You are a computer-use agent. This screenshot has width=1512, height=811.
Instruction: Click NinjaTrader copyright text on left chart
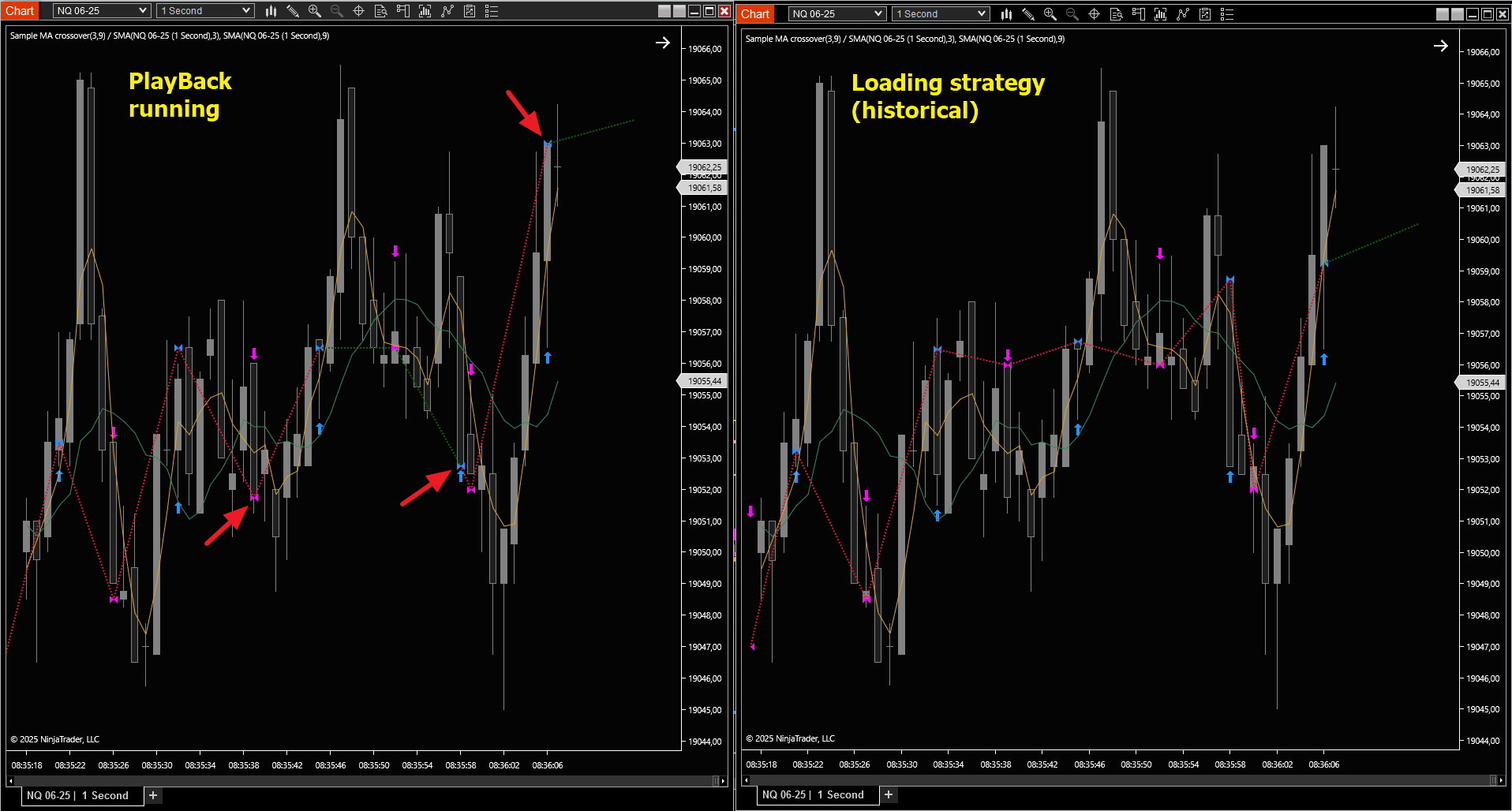click(55, 739)
